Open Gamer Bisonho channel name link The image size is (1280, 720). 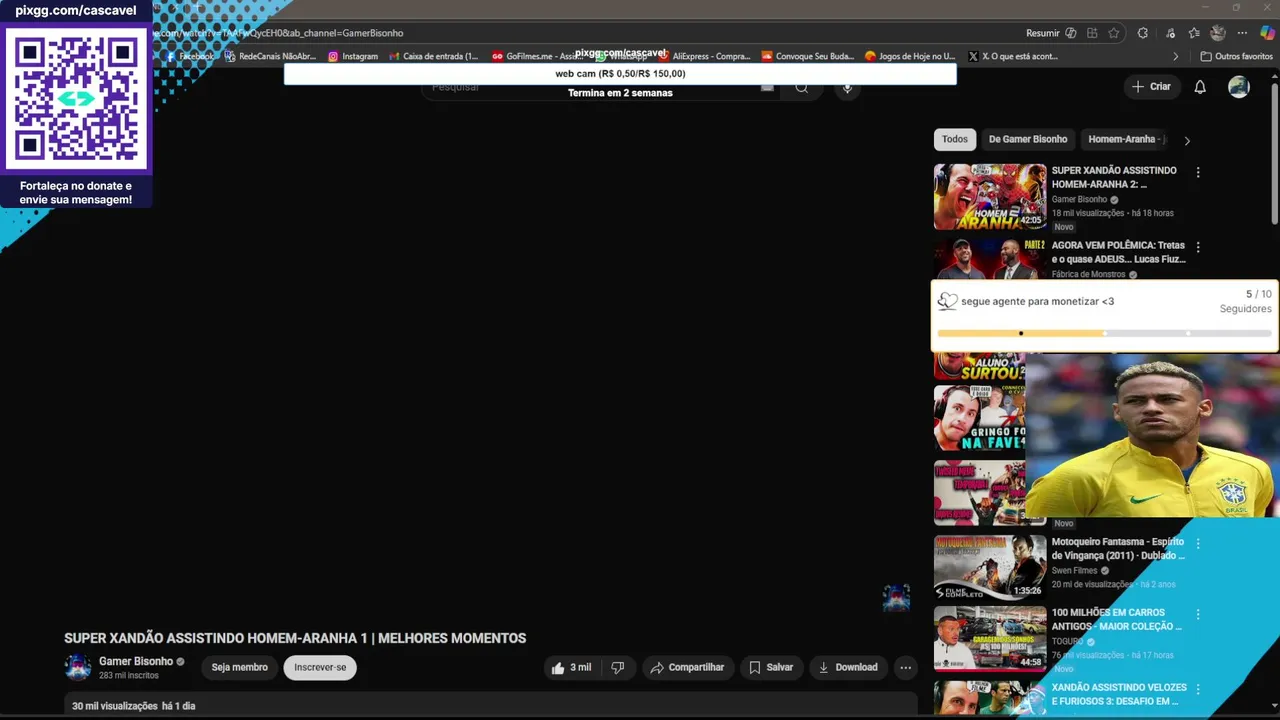136,661
